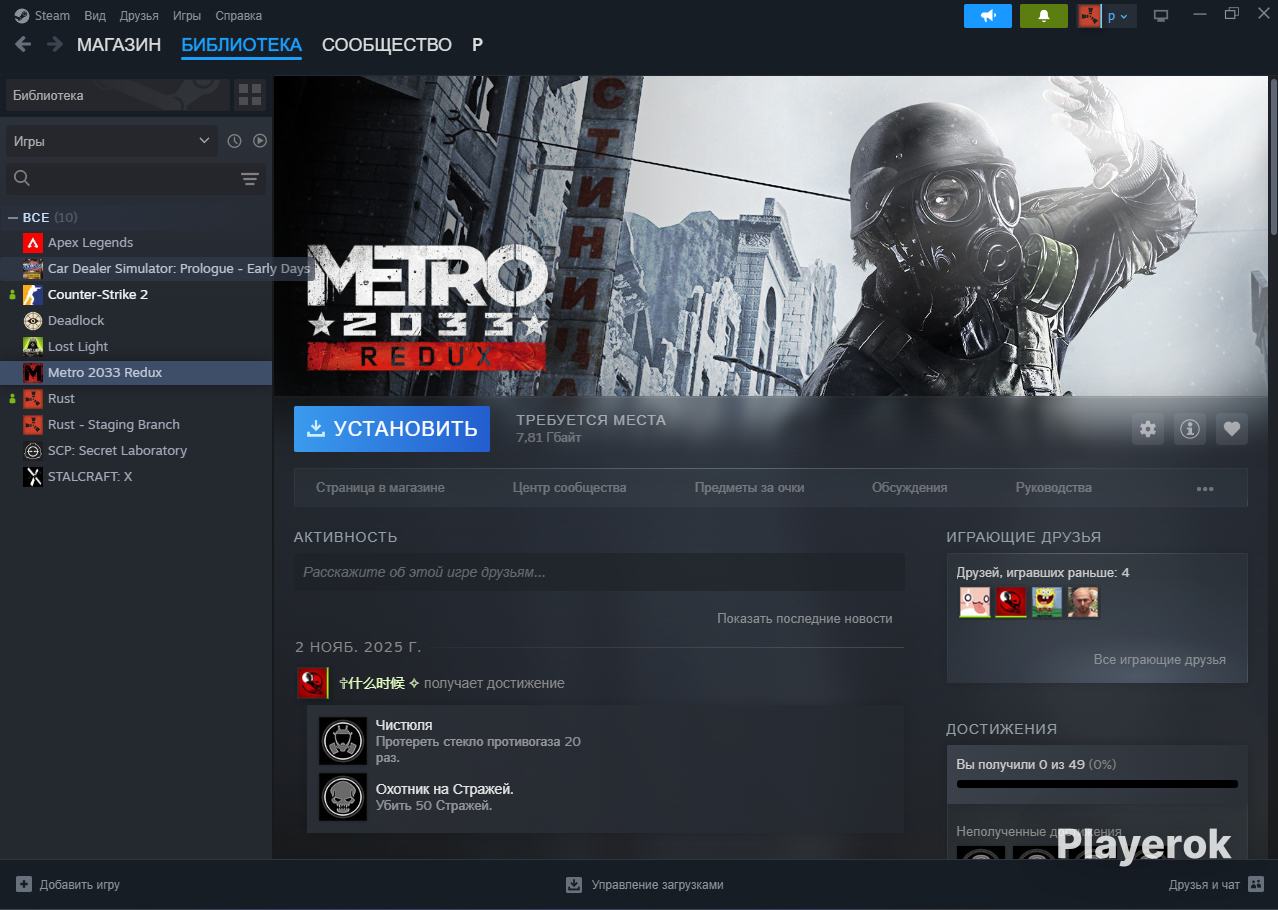Click the SpongeBob friend avatar
Screen dimensions: 1278x910
click(1047, 602)
